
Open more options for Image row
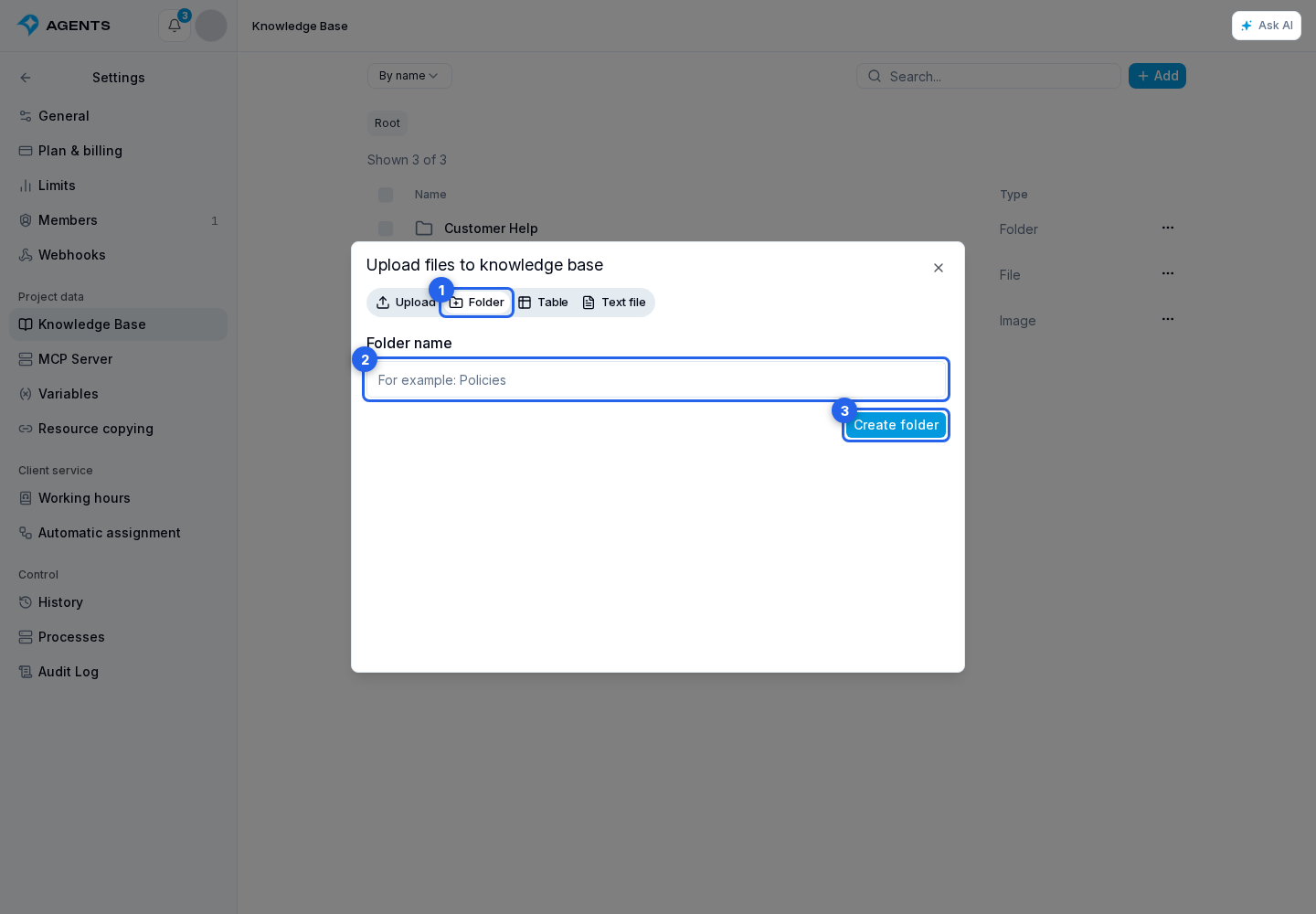1168,319
